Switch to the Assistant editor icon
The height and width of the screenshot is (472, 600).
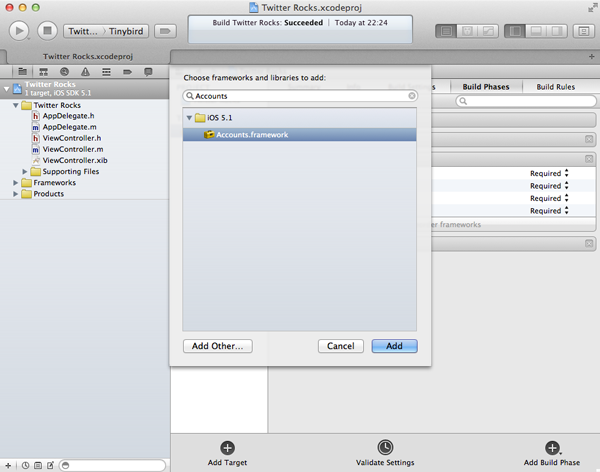point(467,31)
